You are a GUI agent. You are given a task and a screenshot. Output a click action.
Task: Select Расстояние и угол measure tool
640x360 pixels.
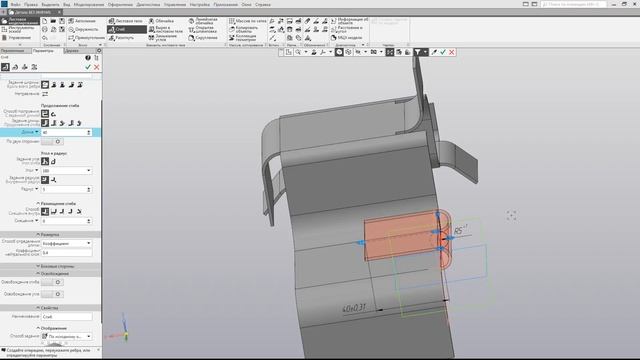[x=347, y=29]
